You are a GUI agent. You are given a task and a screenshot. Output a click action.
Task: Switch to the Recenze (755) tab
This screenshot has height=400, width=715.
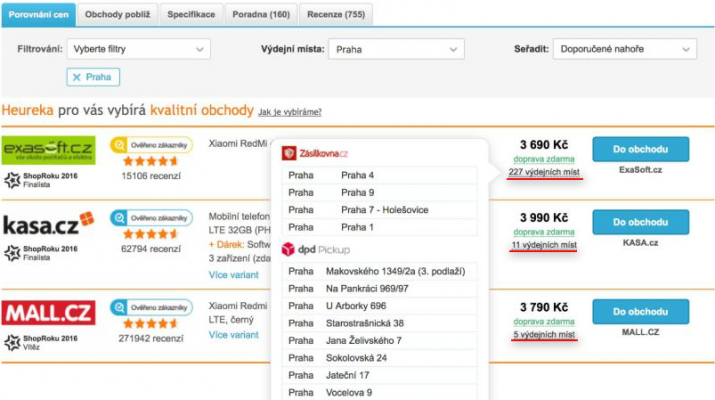coord(337,15)
